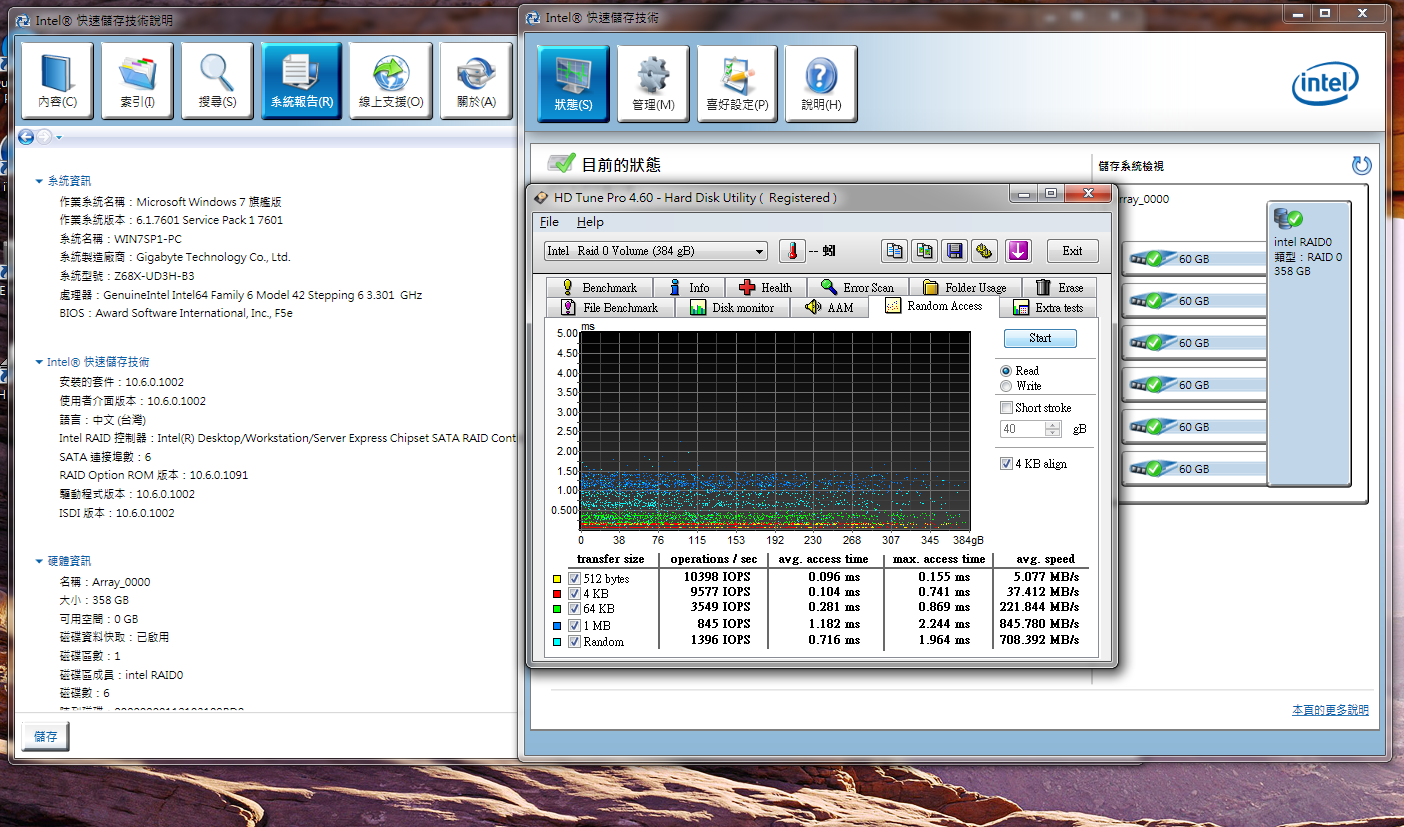This screenshot has height=827, width=1404.
Task: Select the 系統報告(R) system report button
Action: [302, 81]
